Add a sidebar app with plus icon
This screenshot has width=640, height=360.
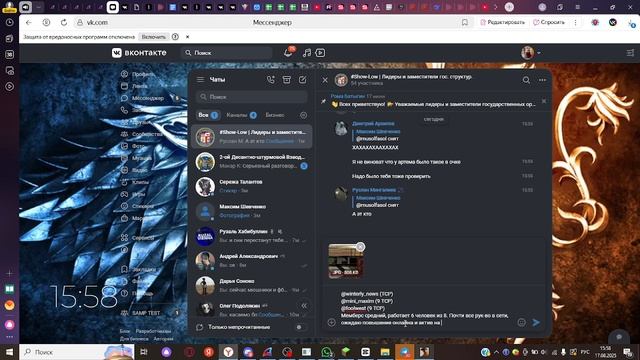click(9, 273)
